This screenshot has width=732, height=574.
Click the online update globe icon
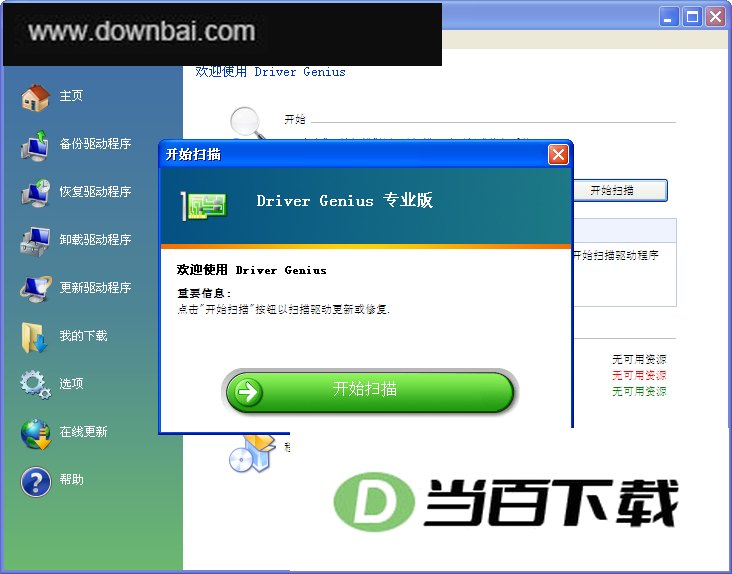click(36, 434)
